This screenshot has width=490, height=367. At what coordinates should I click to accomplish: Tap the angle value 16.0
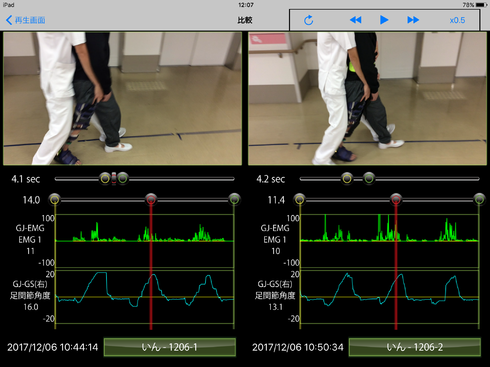(x=31, y=307)
